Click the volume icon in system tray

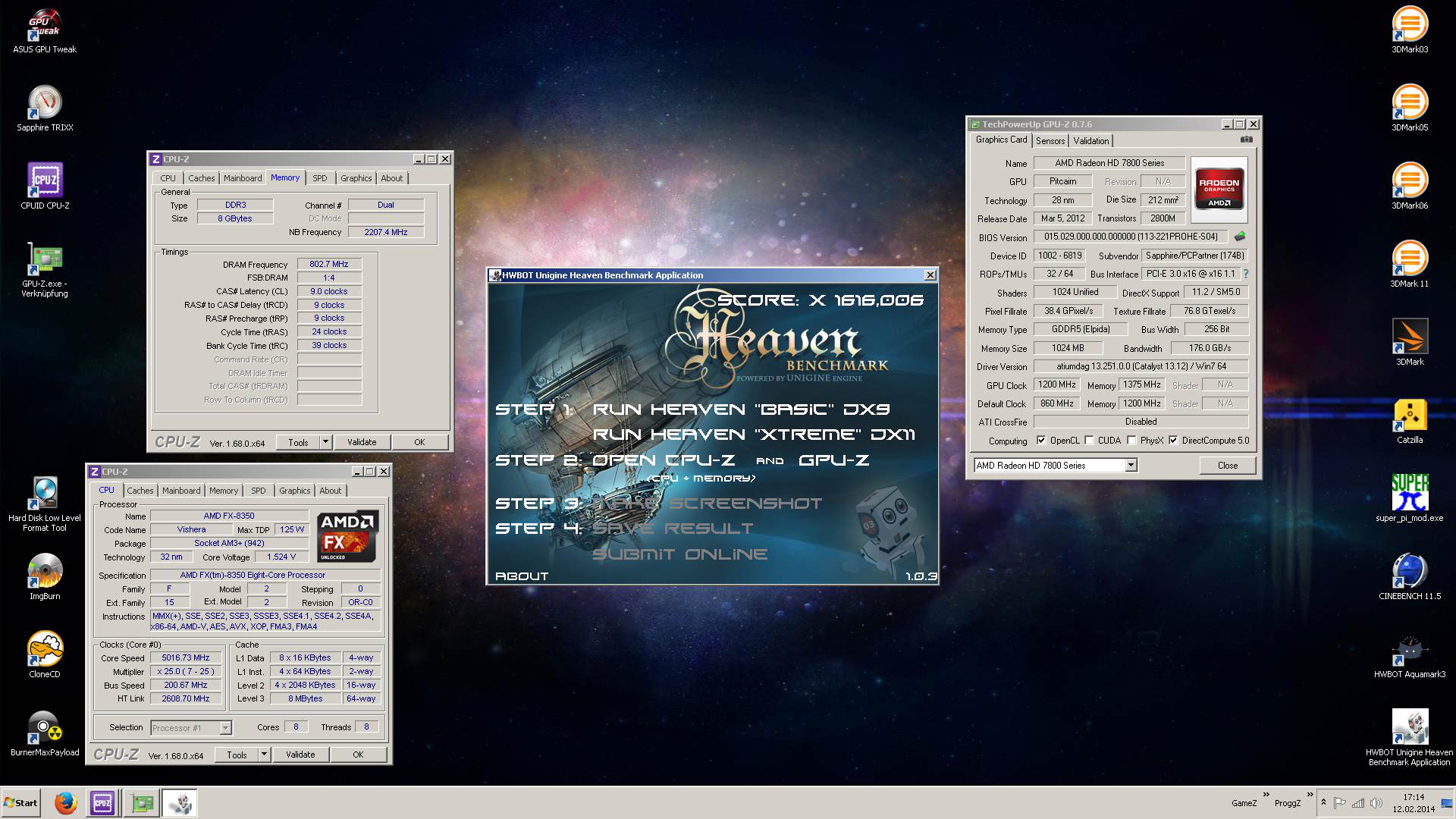pyautogui.click(x=1375, y=803)
